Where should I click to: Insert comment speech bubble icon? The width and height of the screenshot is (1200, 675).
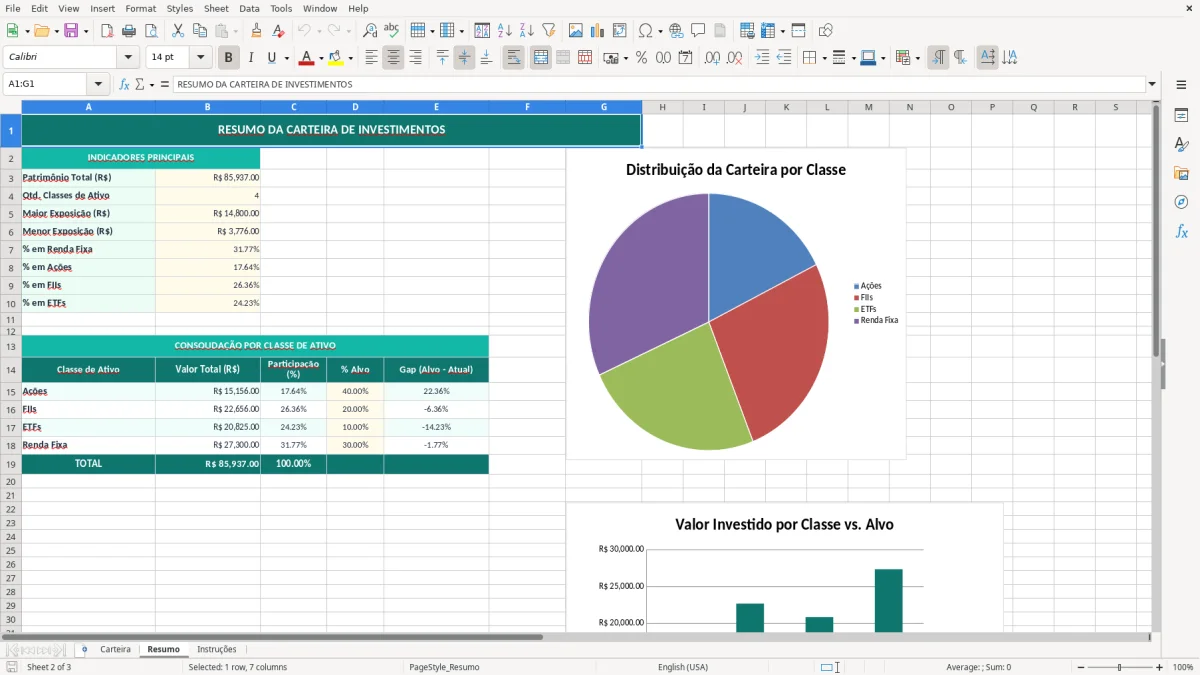click(698, 31)
